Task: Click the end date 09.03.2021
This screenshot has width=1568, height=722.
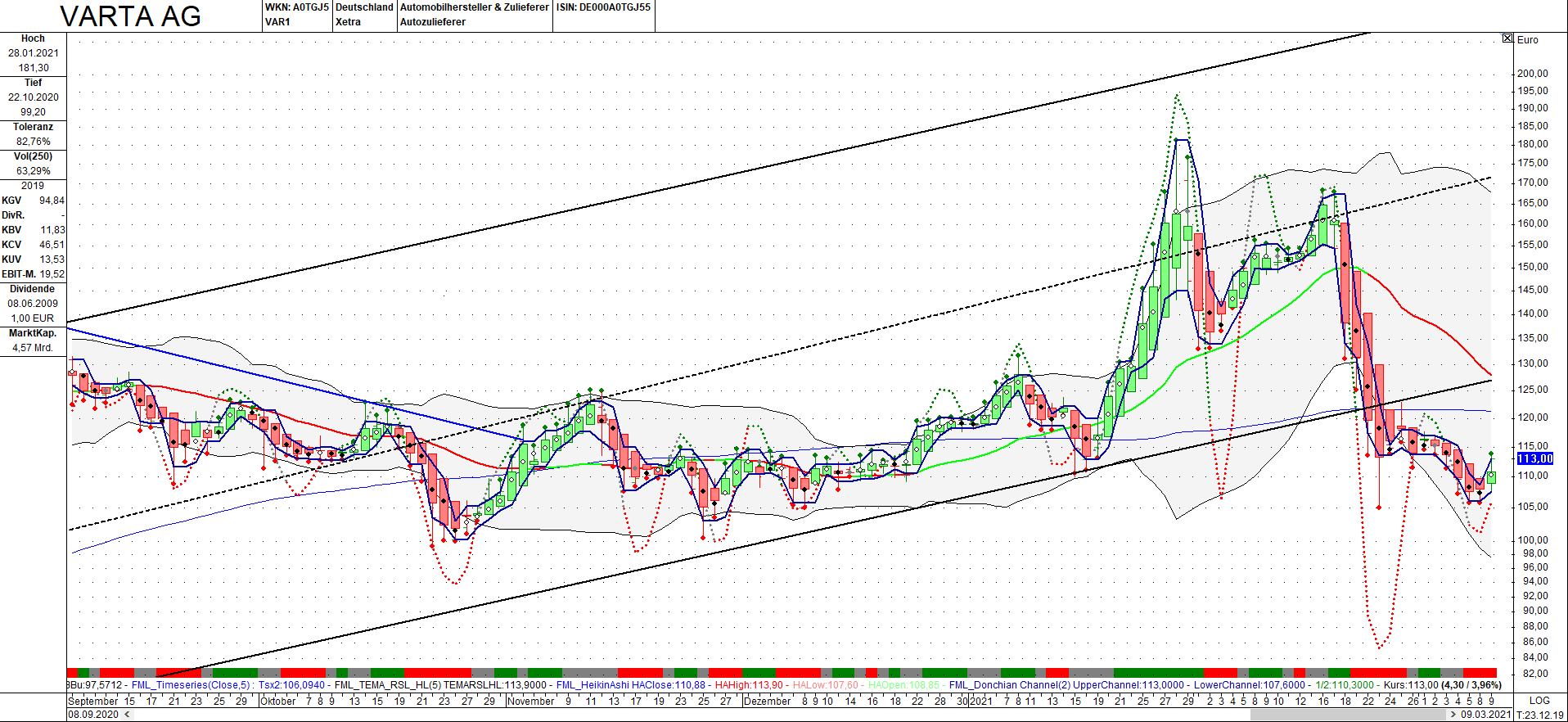Action: [x=1486, y=715]
